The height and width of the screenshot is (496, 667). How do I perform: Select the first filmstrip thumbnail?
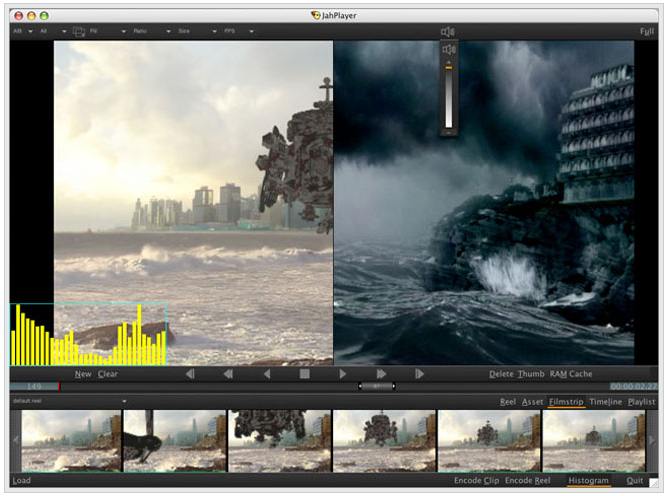[71, 441]
